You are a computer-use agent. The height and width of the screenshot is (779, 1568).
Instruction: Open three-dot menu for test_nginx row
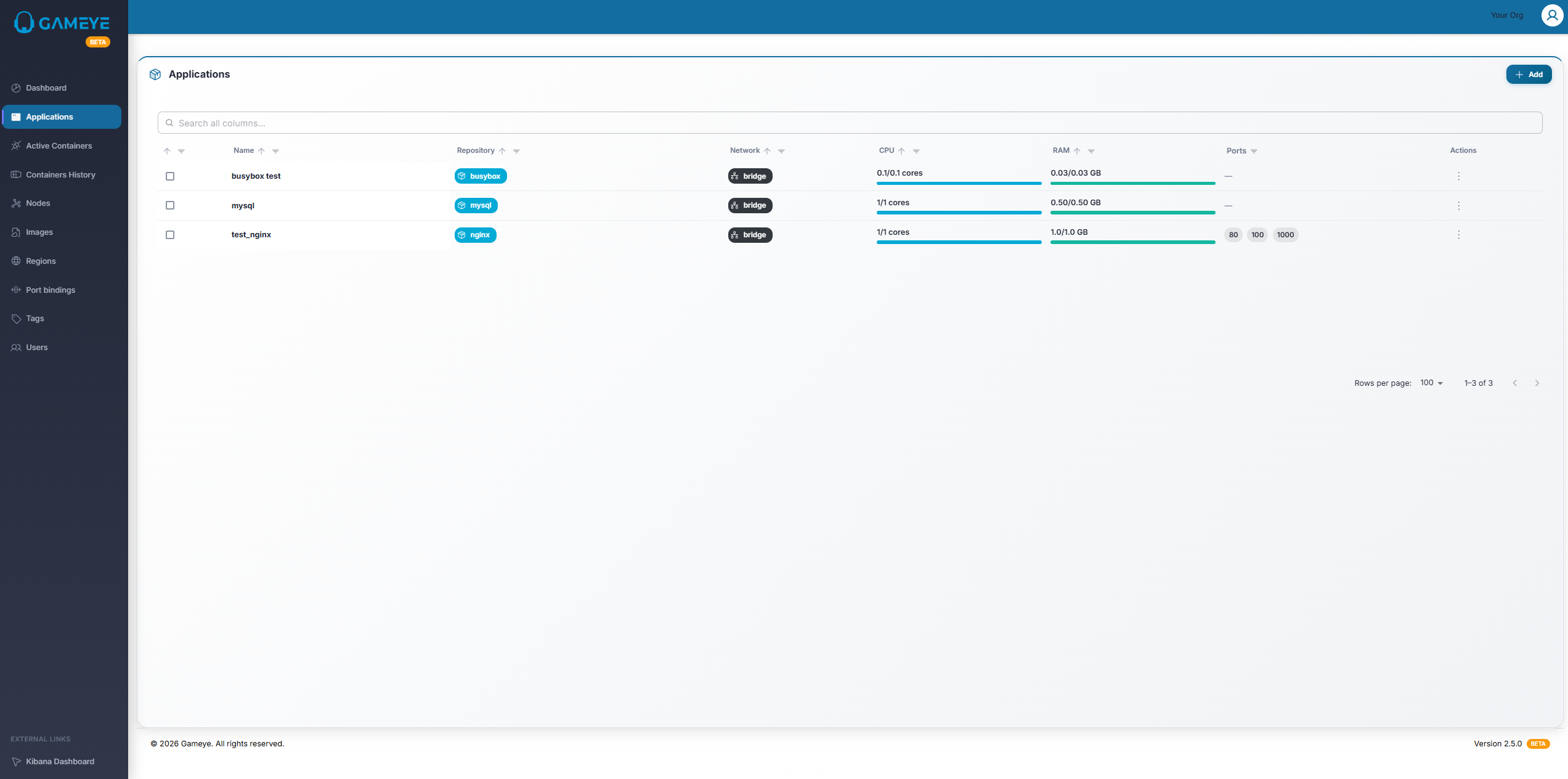click(x=1458, y=235)
